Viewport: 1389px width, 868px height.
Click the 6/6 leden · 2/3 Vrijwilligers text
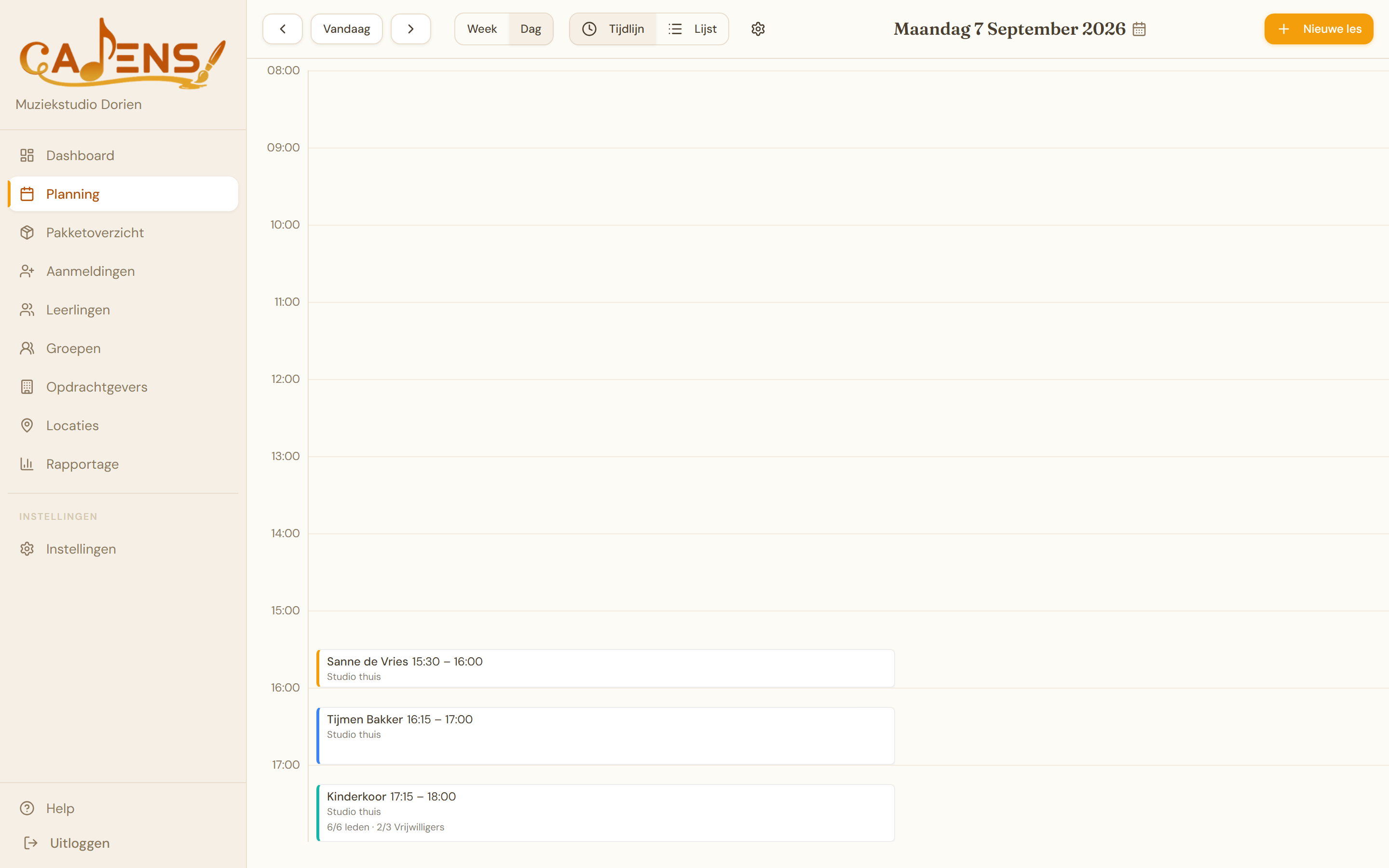(x=386, y=827)
